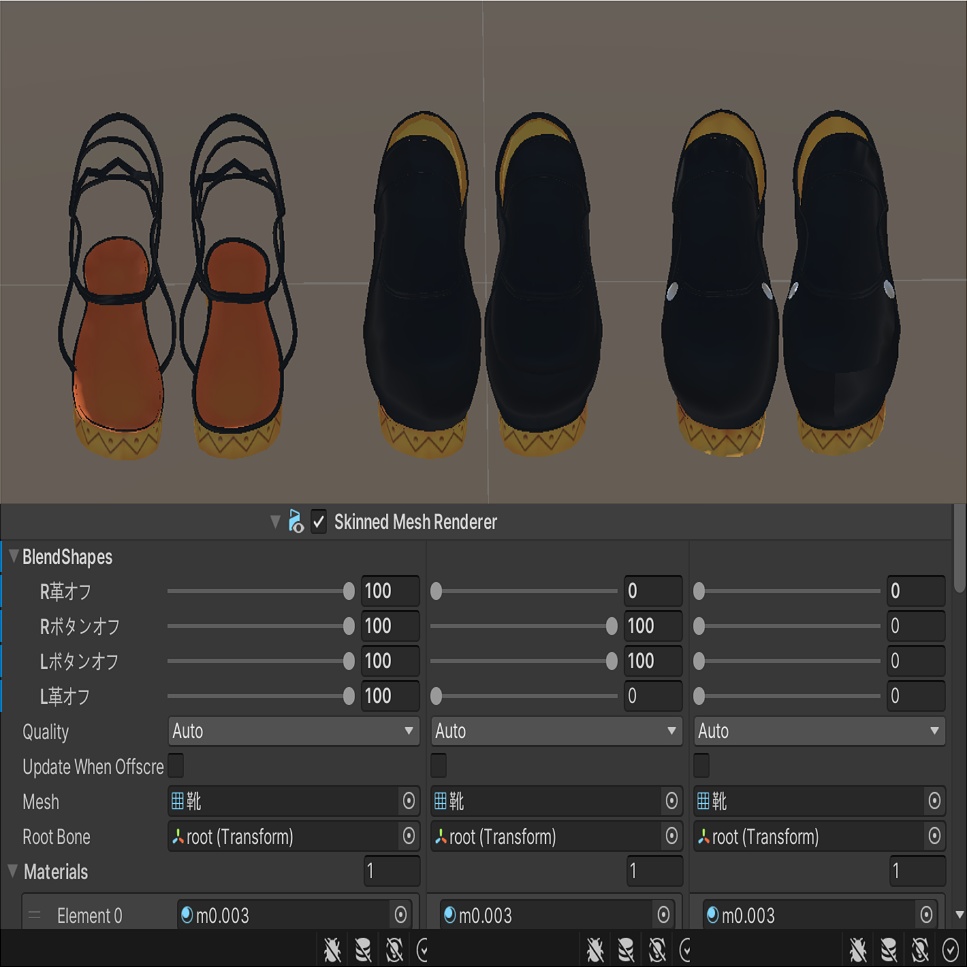The width and height of the screenshot is (967, 967).
Task: Select the plain black shoes in the viewport
Action: click(483, 285)
